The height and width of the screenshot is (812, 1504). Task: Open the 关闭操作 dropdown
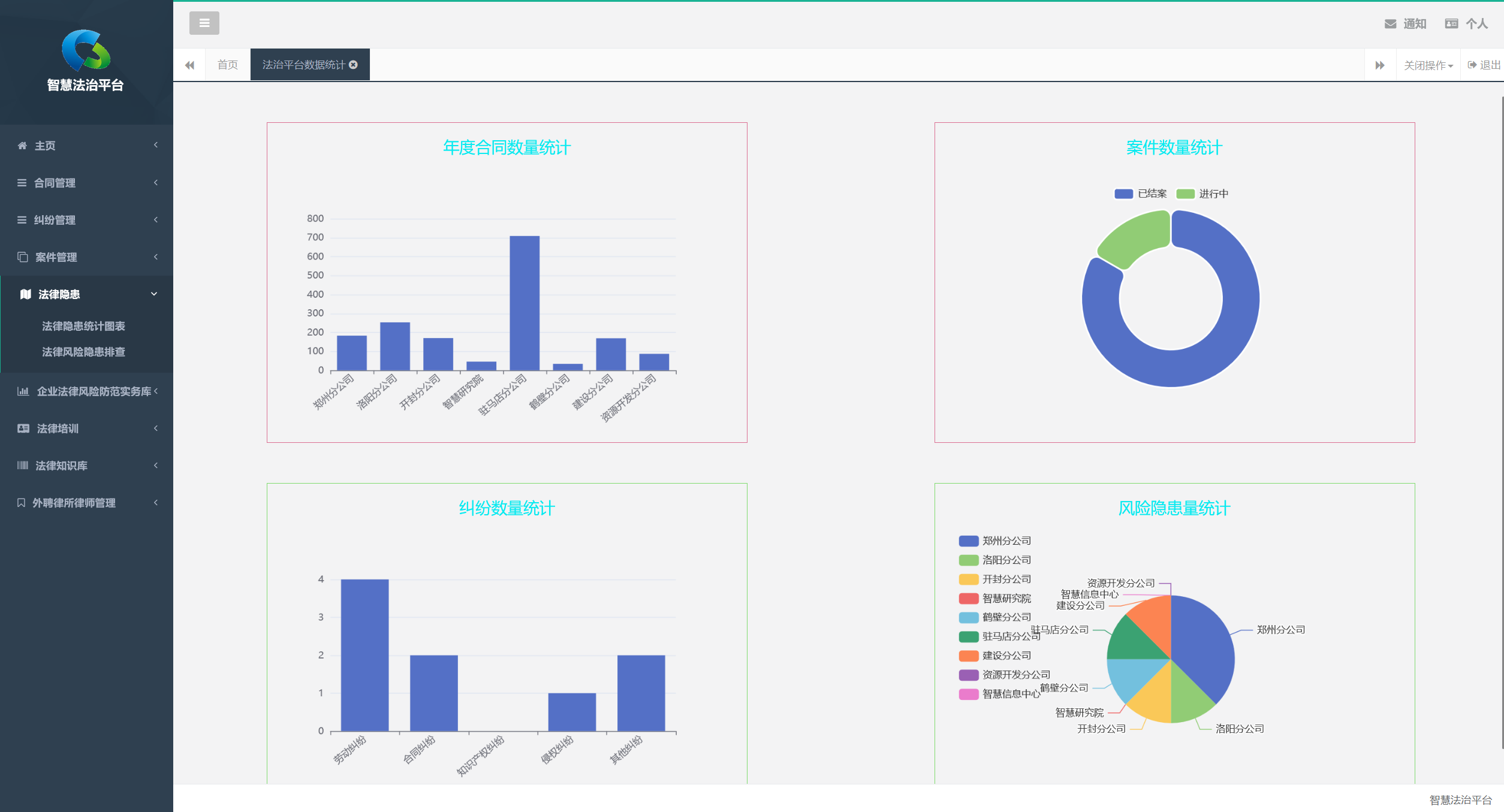pos(1428,65)
